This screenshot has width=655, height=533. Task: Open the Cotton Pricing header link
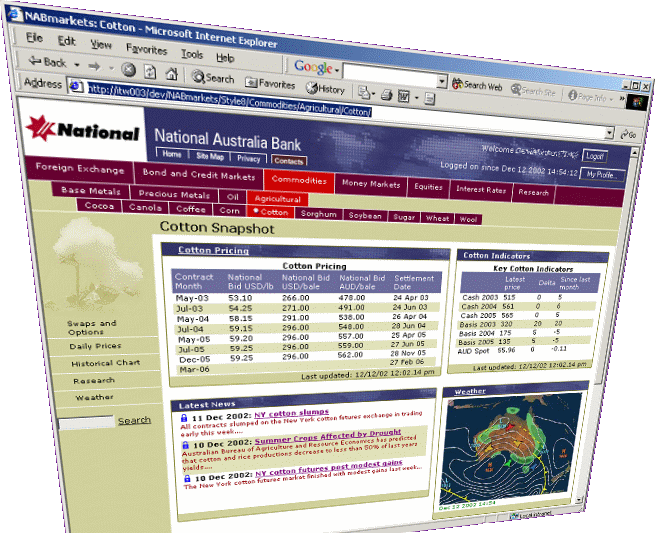213,250
